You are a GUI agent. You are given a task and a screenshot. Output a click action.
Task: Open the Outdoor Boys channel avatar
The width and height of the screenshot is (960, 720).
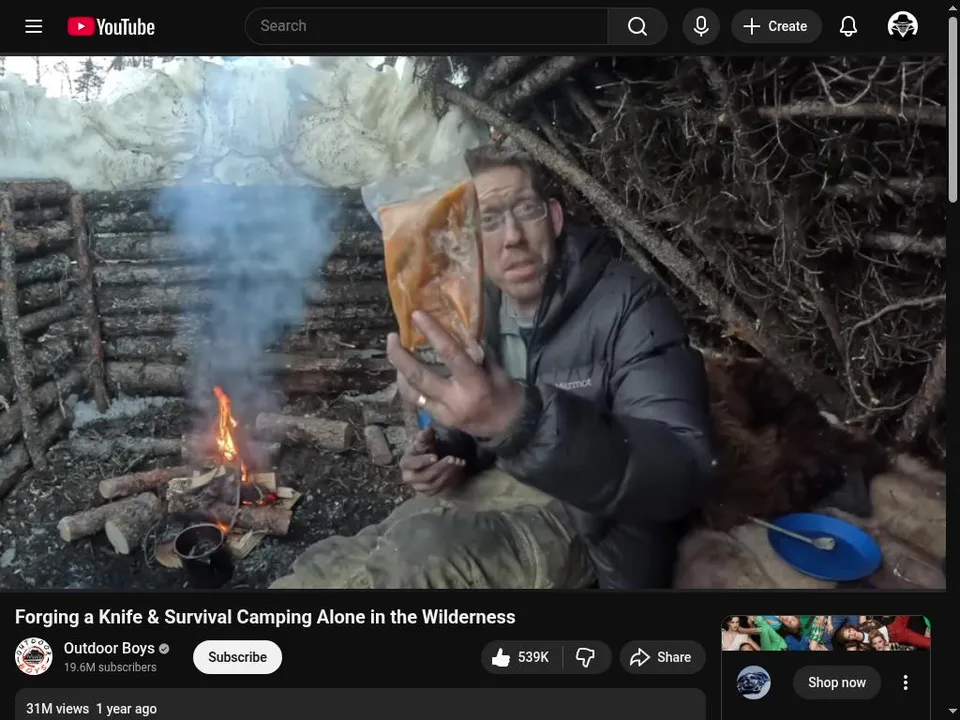pyautogui.click(x=34, y=656)
